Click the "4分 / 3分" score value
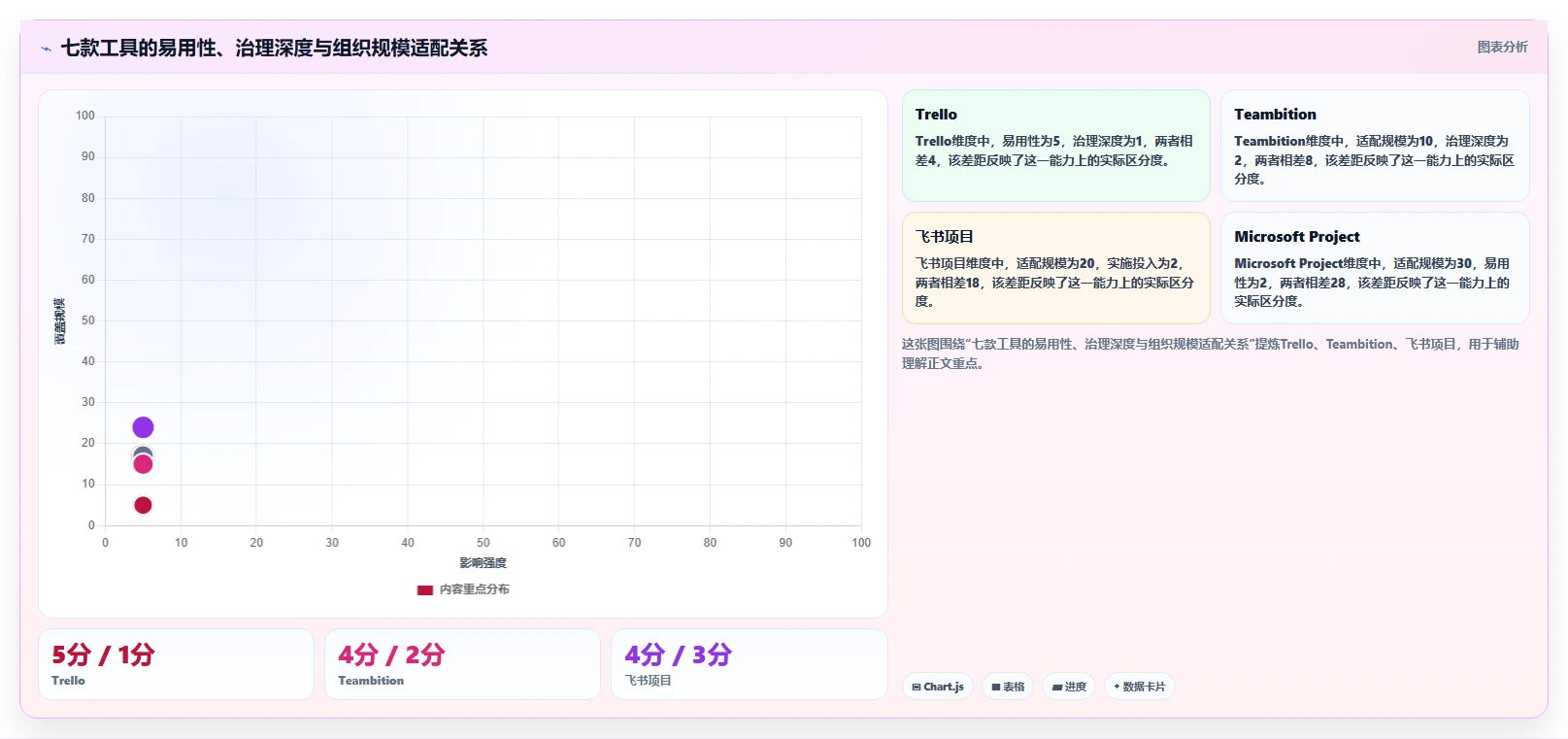1568x739 pixels. tap(678, 655)
